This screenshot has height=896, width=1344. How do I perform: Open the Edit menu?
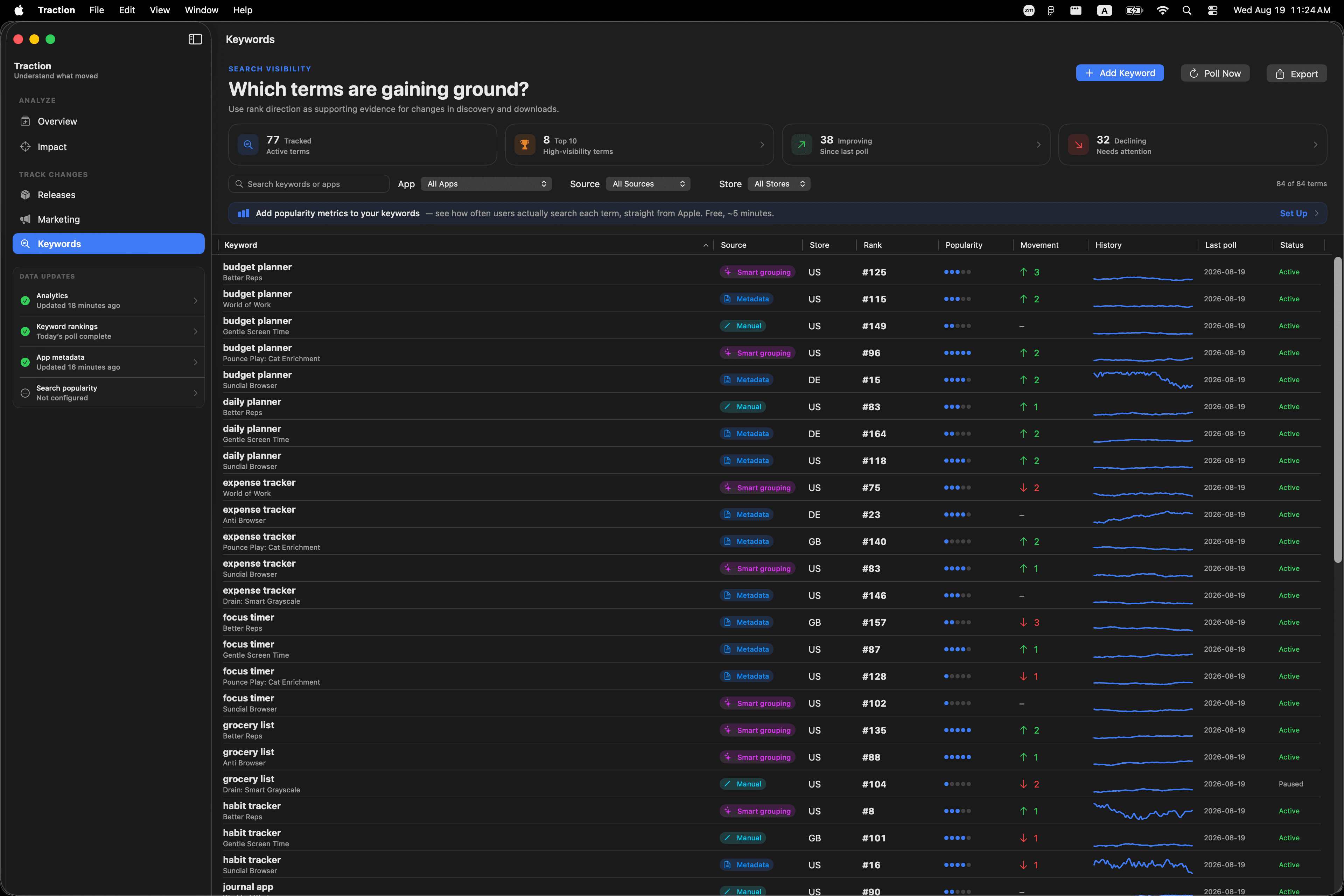(127, 10)
